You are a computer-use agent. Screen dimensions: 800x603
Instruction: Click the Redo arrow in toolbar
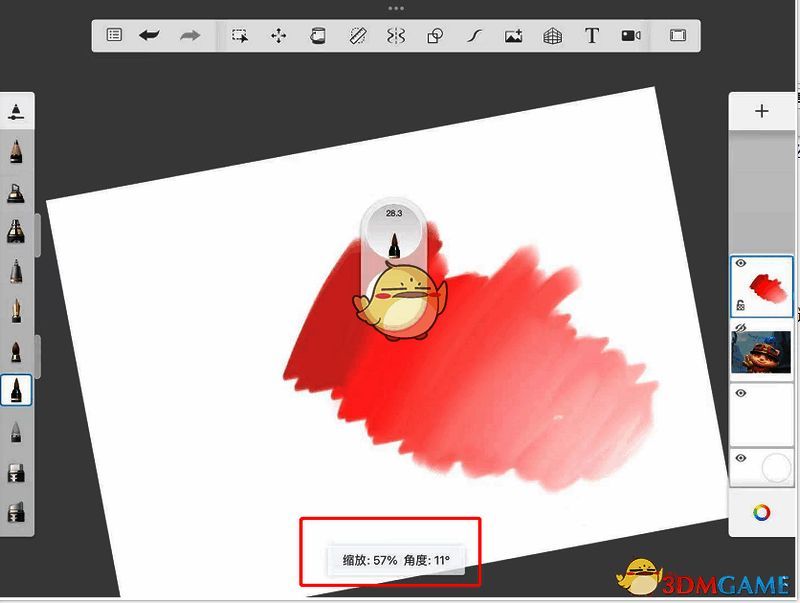(x=189, y=34)
